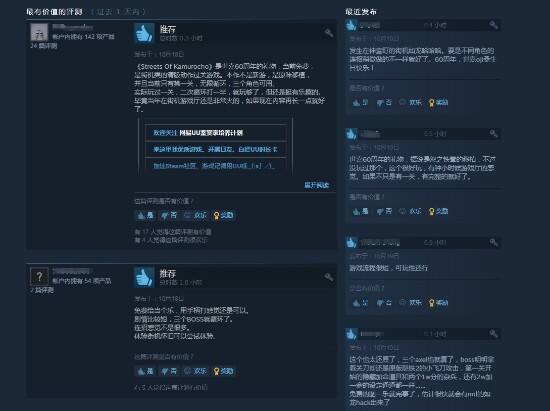Open the question-mark avatar of the 54-product reviewer
Screen dimensions: 550x411
(x=39, y=277)
